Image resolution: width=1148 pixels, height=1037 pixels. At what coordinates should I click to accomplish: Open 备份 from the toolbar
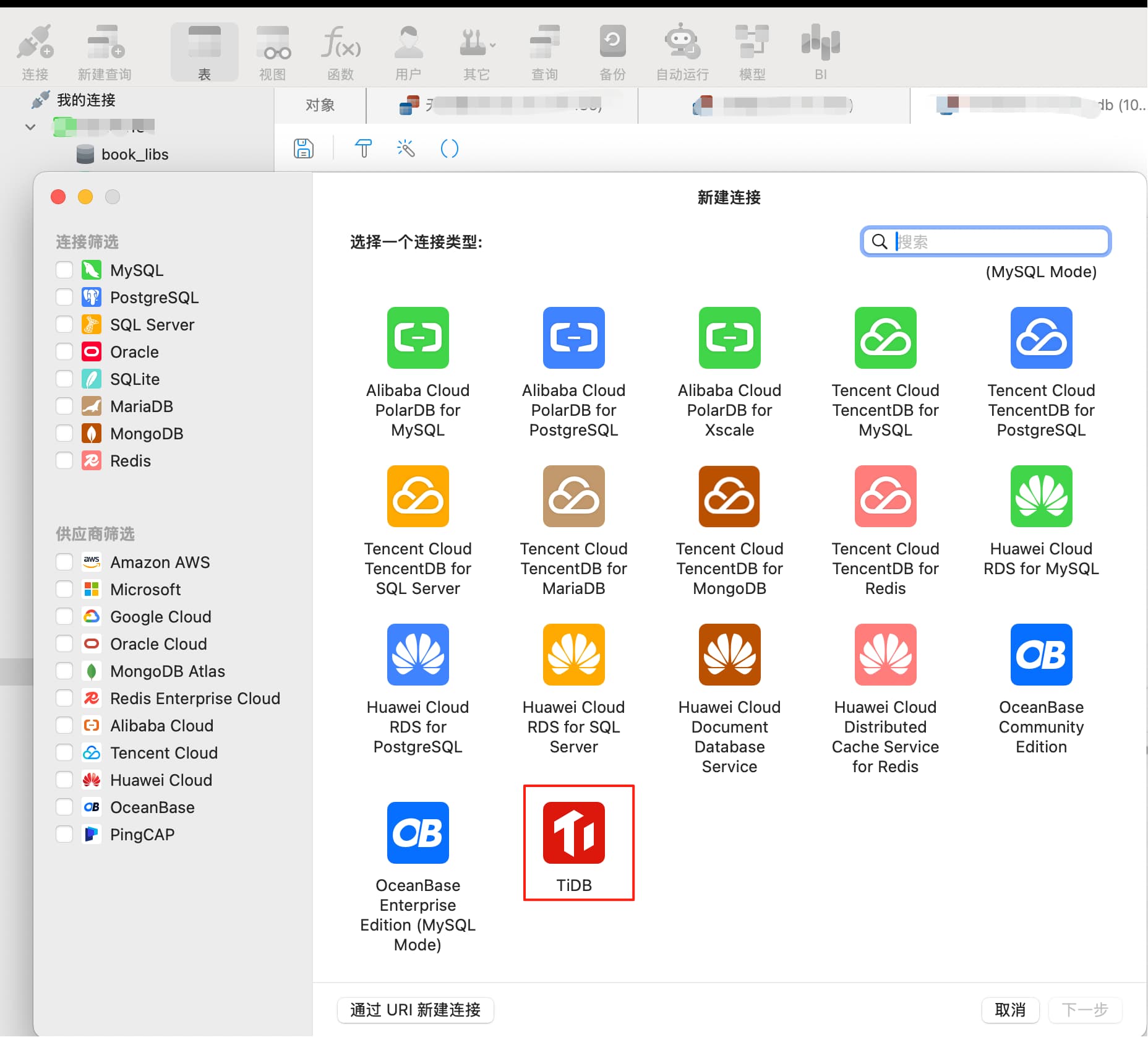(x=613, y=53)
